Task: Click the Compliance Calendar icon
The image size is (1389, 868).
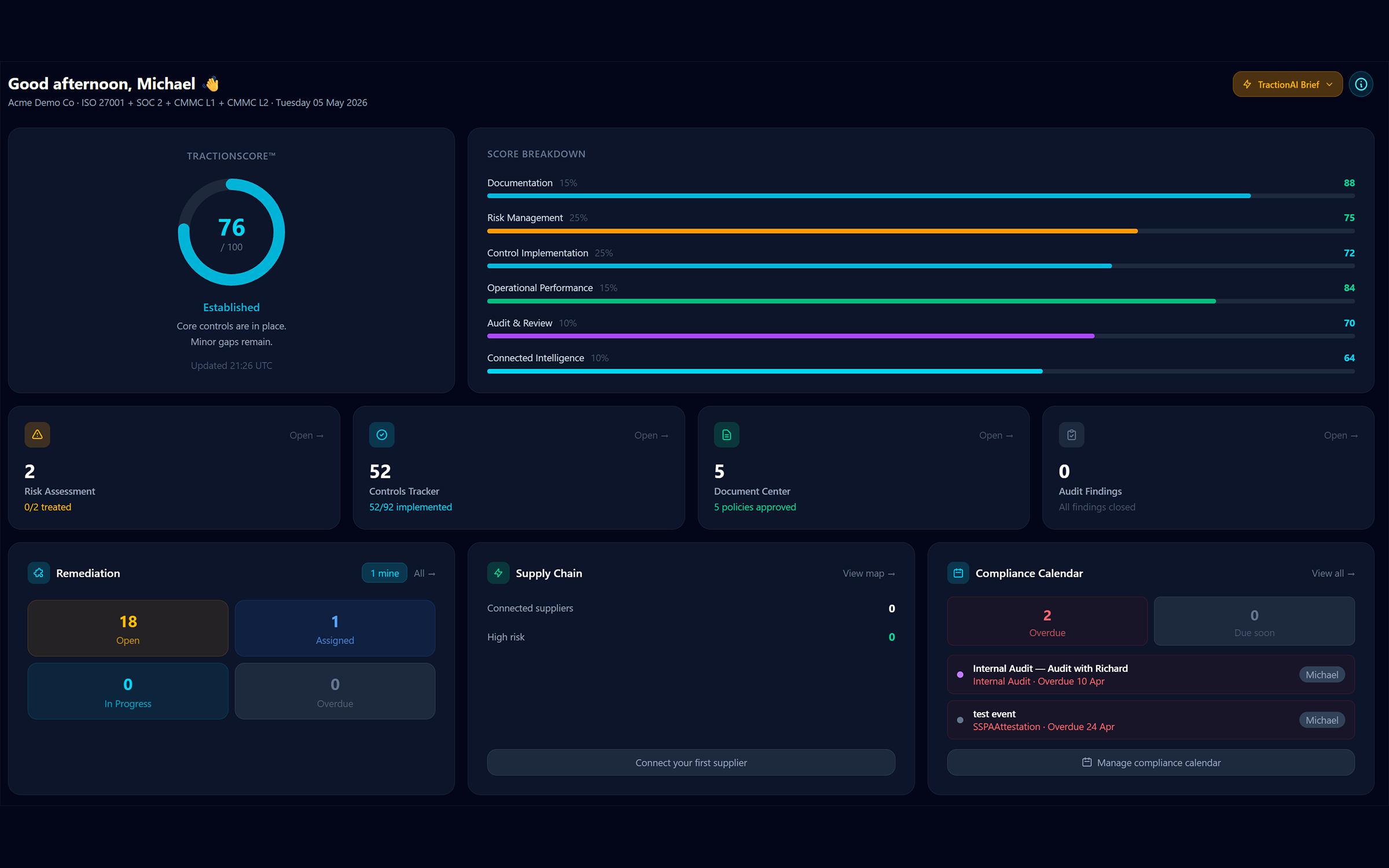Action: [x=958, y=573]
